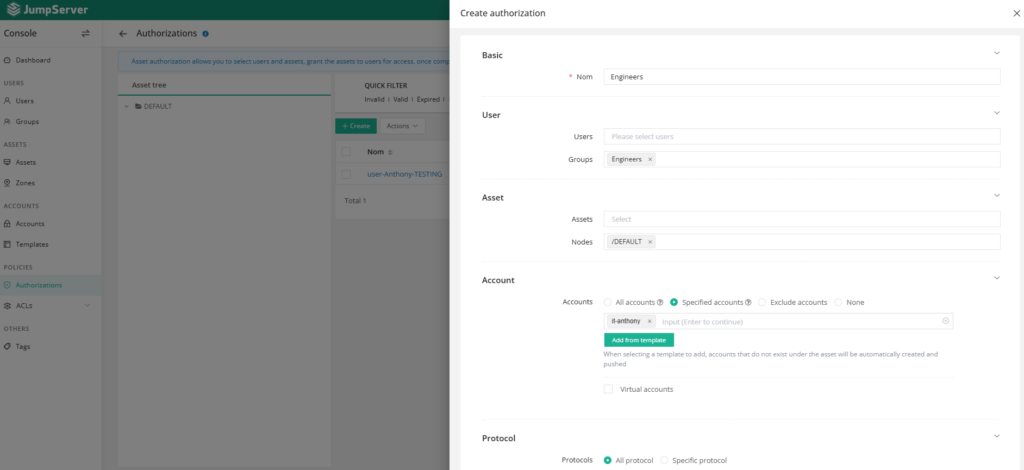Go to Dashboard in the sidebar
Viewport: 1024px width, 470px height.
(x=32, y=60)
